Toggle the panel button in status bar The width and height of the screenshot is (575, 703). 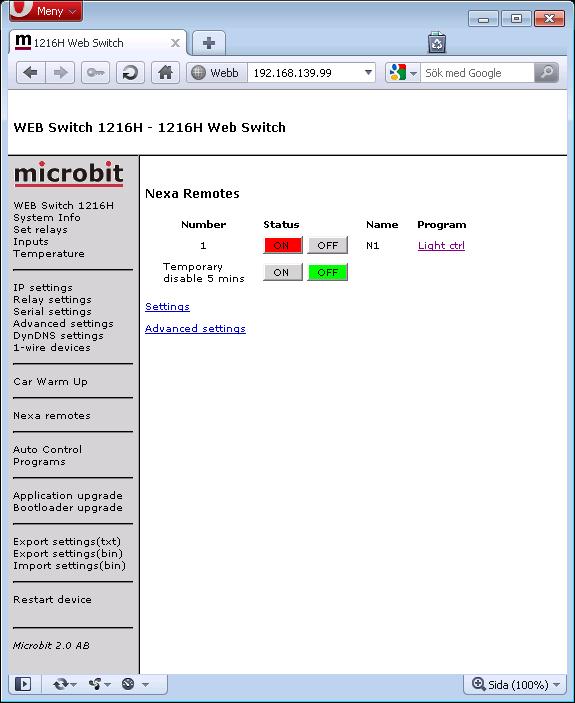pos(23,684)
